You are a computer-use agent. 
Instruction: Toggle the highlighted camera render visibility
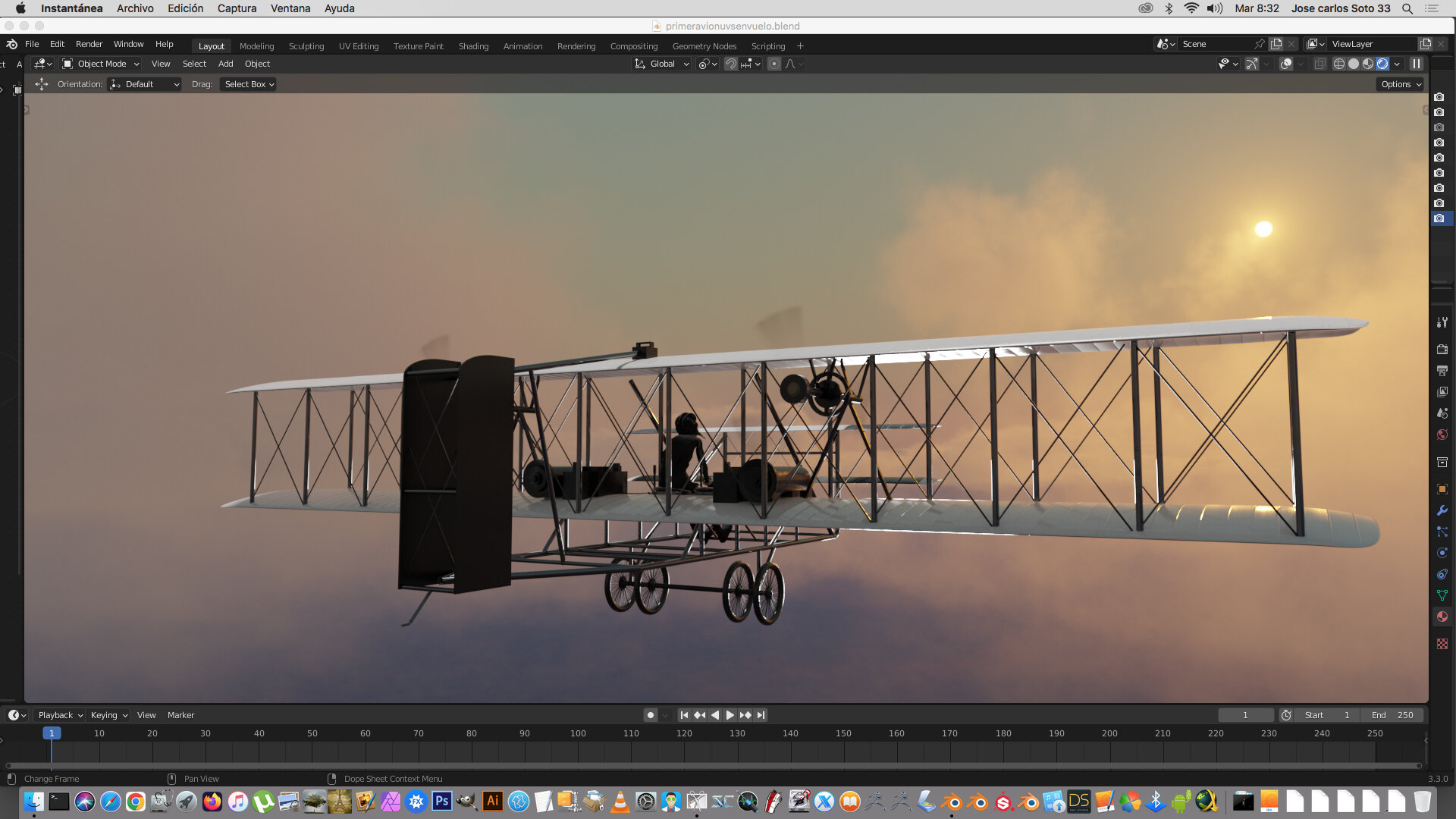1439,218
